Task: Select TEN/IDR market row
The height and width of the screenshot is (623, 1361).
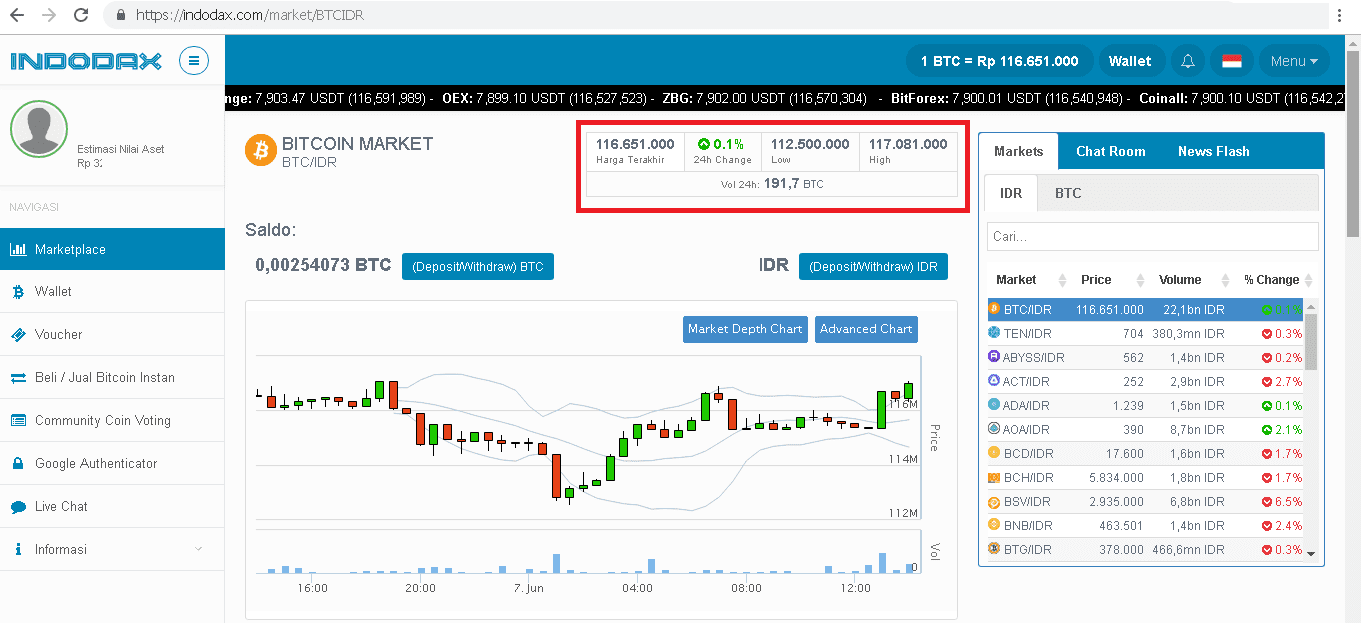Action: click(1146, 333)
